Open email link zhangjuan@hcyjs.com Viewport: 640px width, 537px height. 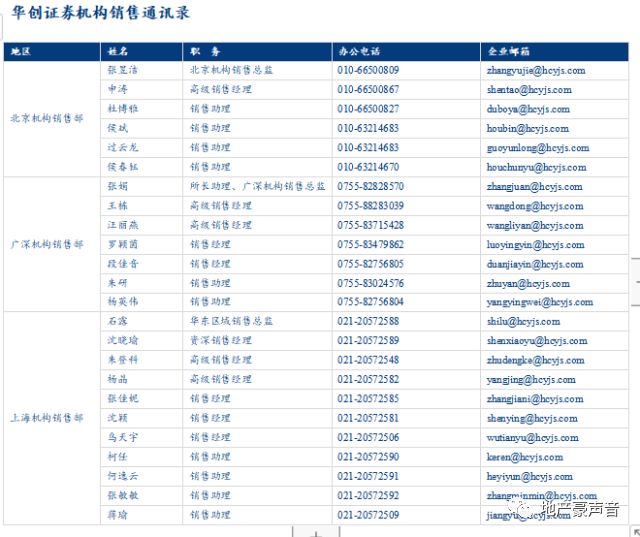[534, 187]
